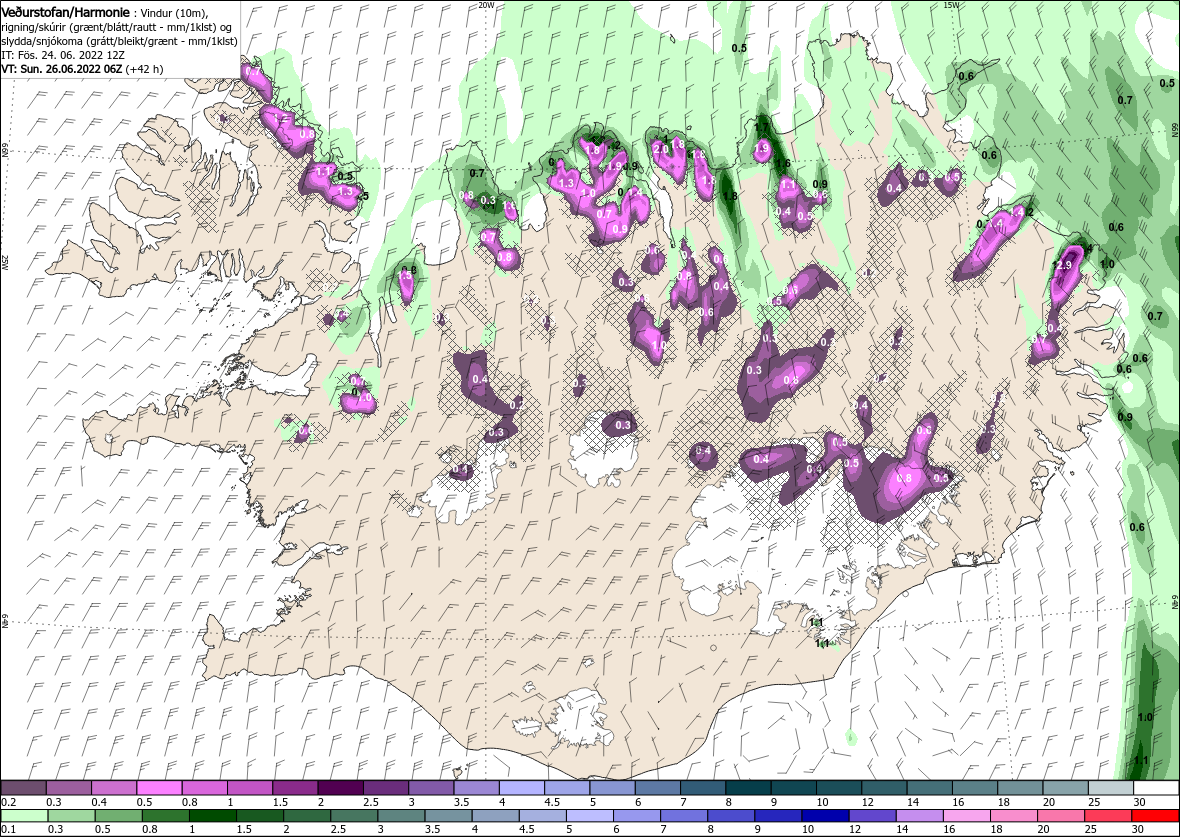Click the white 30 snow legend swatch

click(x=1157, y=788)
